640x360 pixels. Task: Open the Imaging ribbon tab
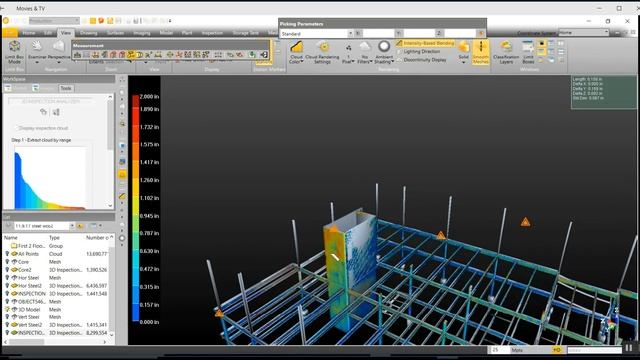point(142,33)
